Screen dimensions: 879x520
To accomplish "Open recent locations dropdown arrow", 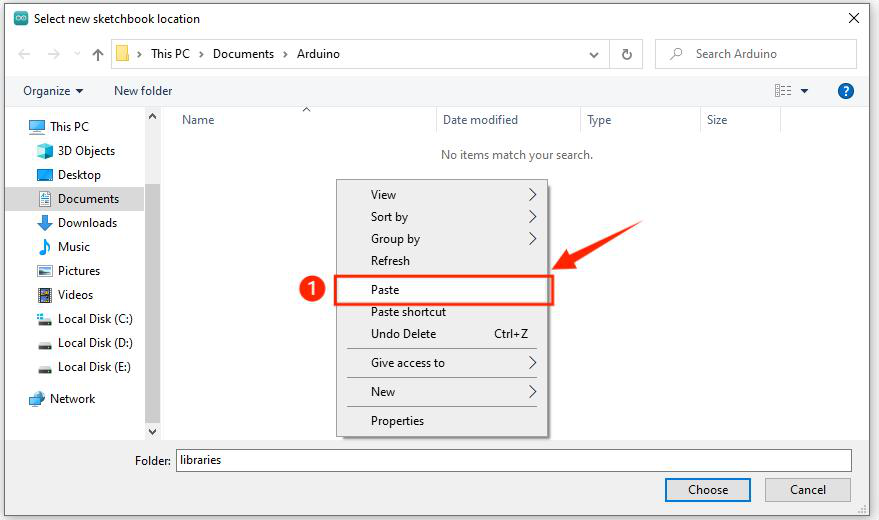I will click(77, 54).
